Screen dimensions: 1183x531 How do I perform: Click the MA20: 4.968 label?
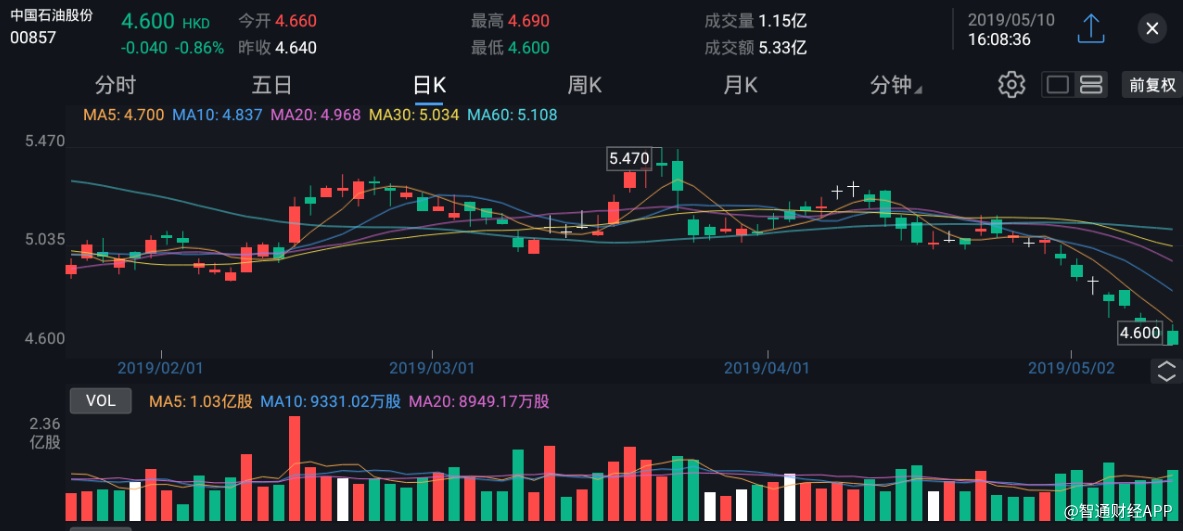[x=315, y=115]
